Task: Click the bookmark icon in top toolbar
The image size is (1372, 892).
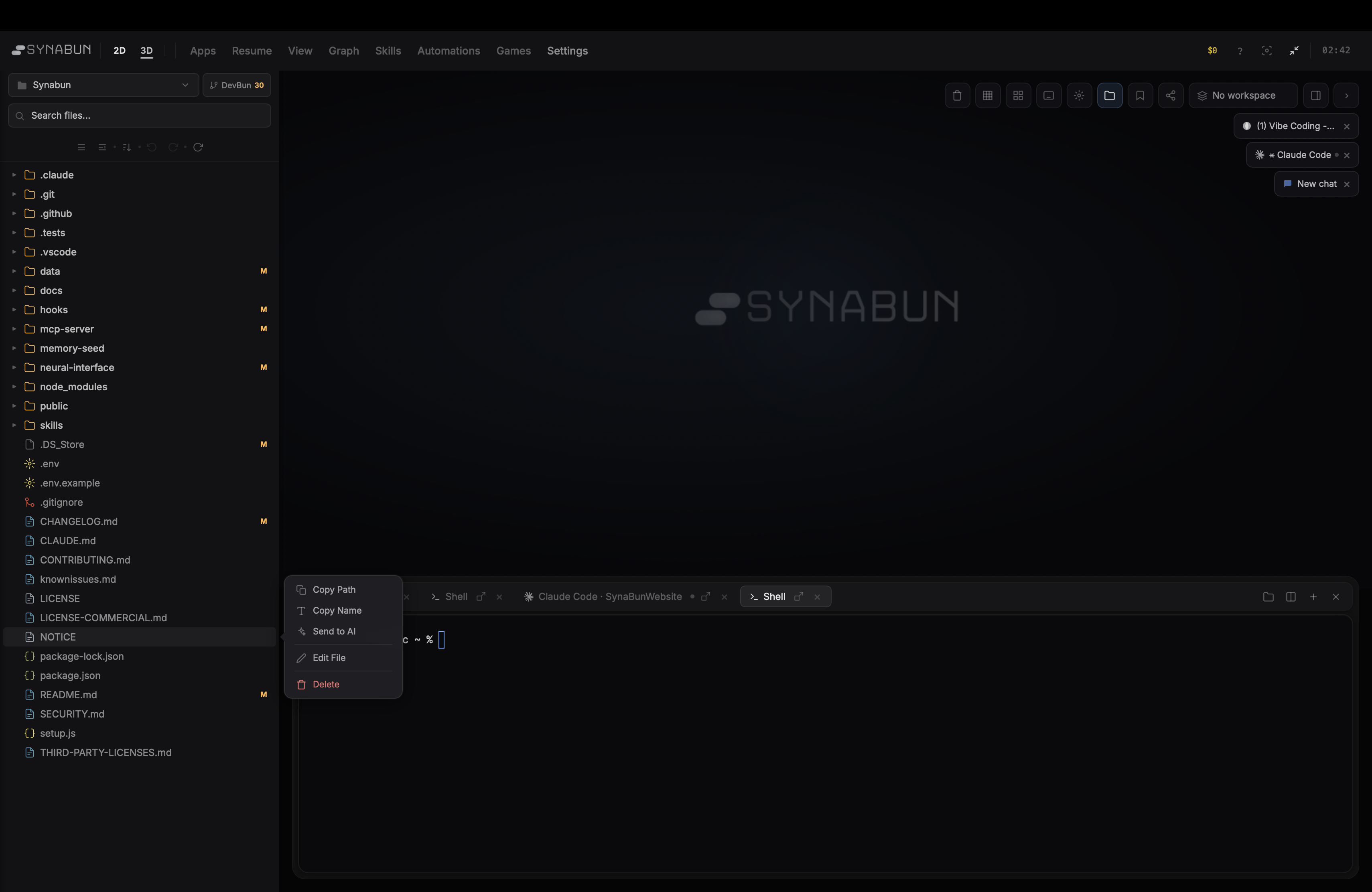Action: [1140, 95]
